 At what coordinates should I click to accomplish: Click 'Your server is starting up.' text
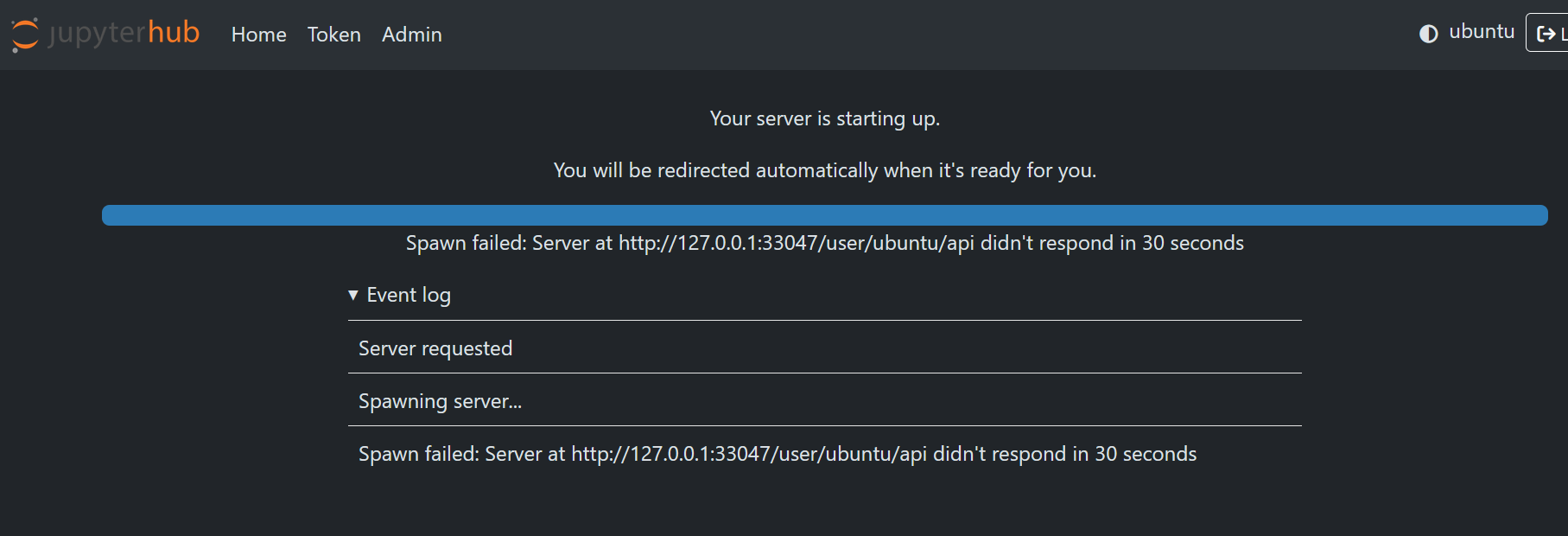tap(824, 118)
